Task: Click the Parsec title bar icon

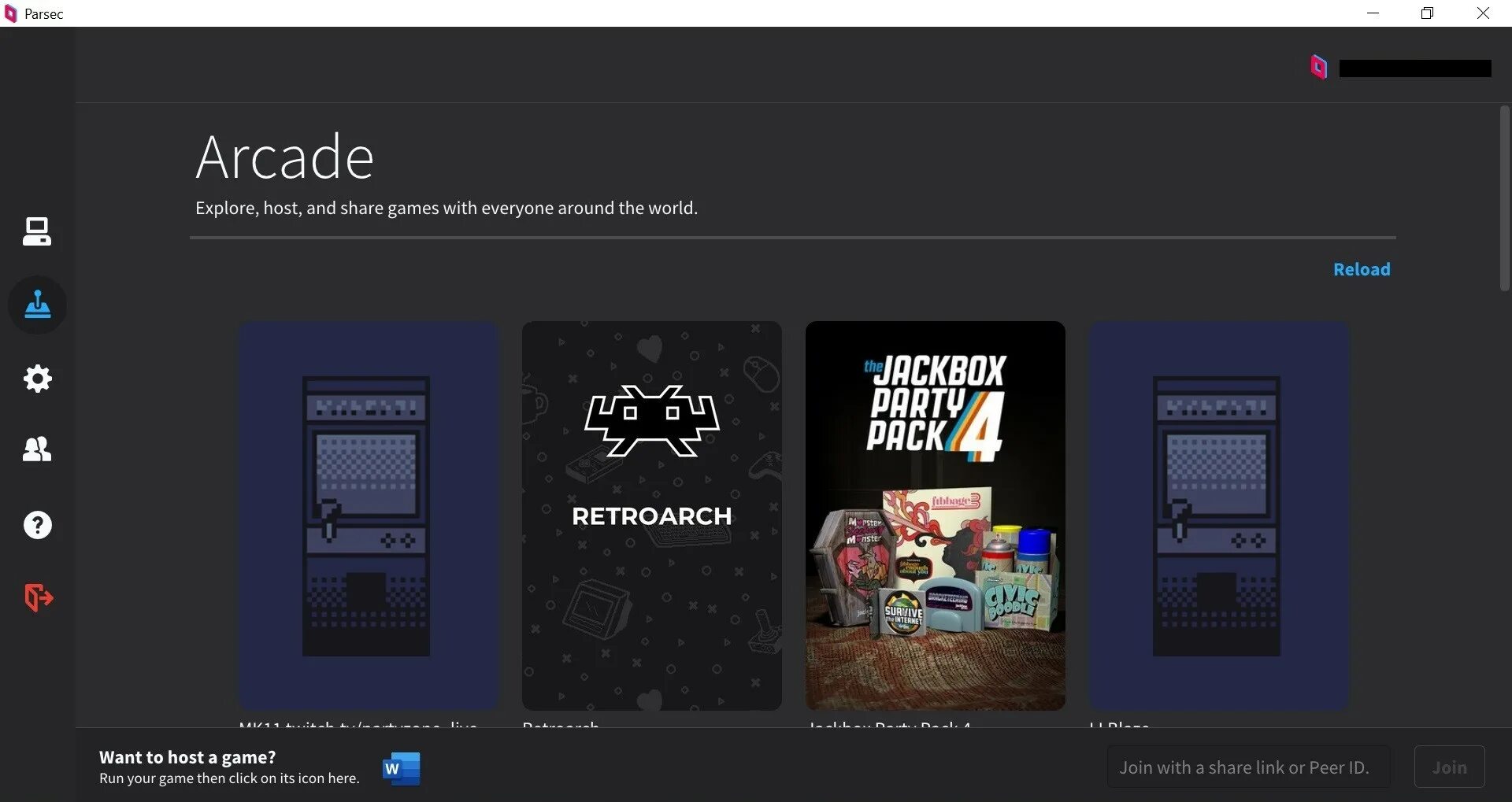Action: pos(11,13)
